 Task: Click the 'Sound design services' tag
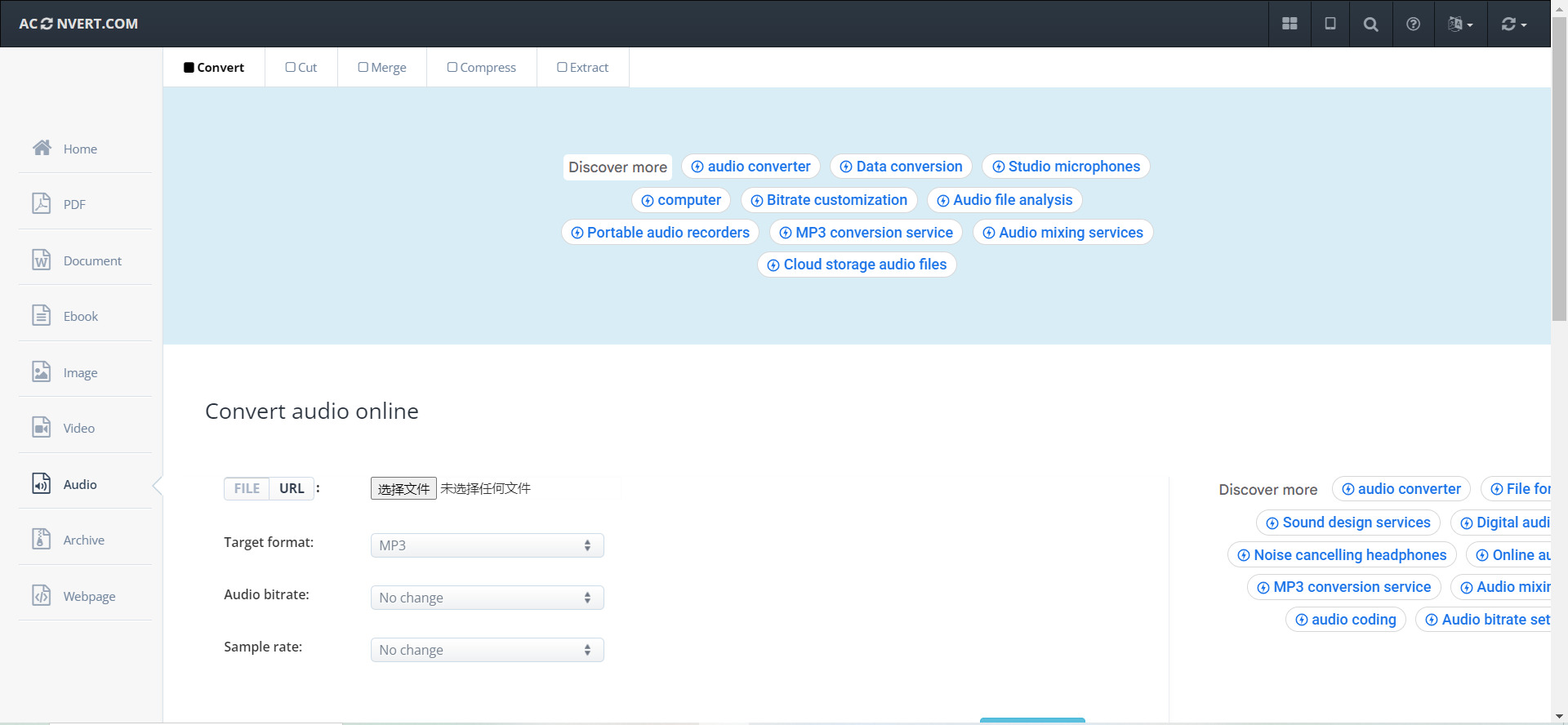pos(1348,523)
